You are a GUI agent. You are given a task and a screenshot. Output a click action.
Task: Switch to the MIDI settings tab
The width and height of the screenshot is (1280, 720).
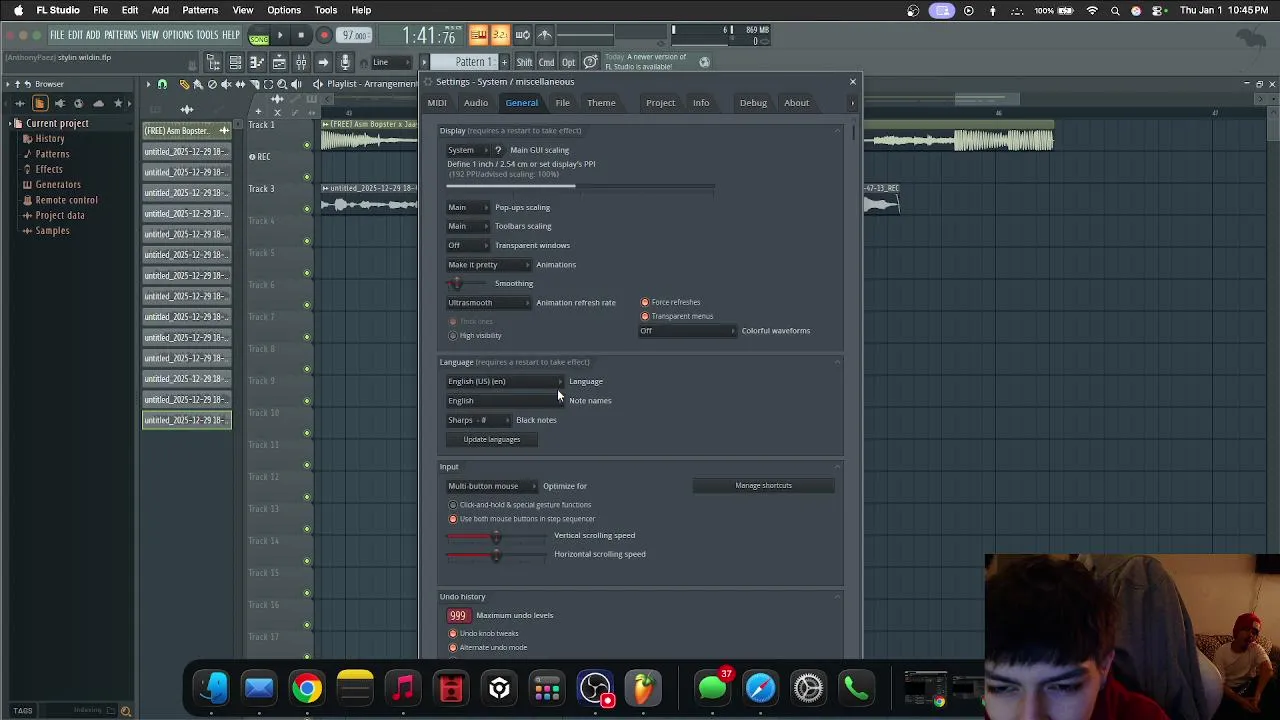437,103
